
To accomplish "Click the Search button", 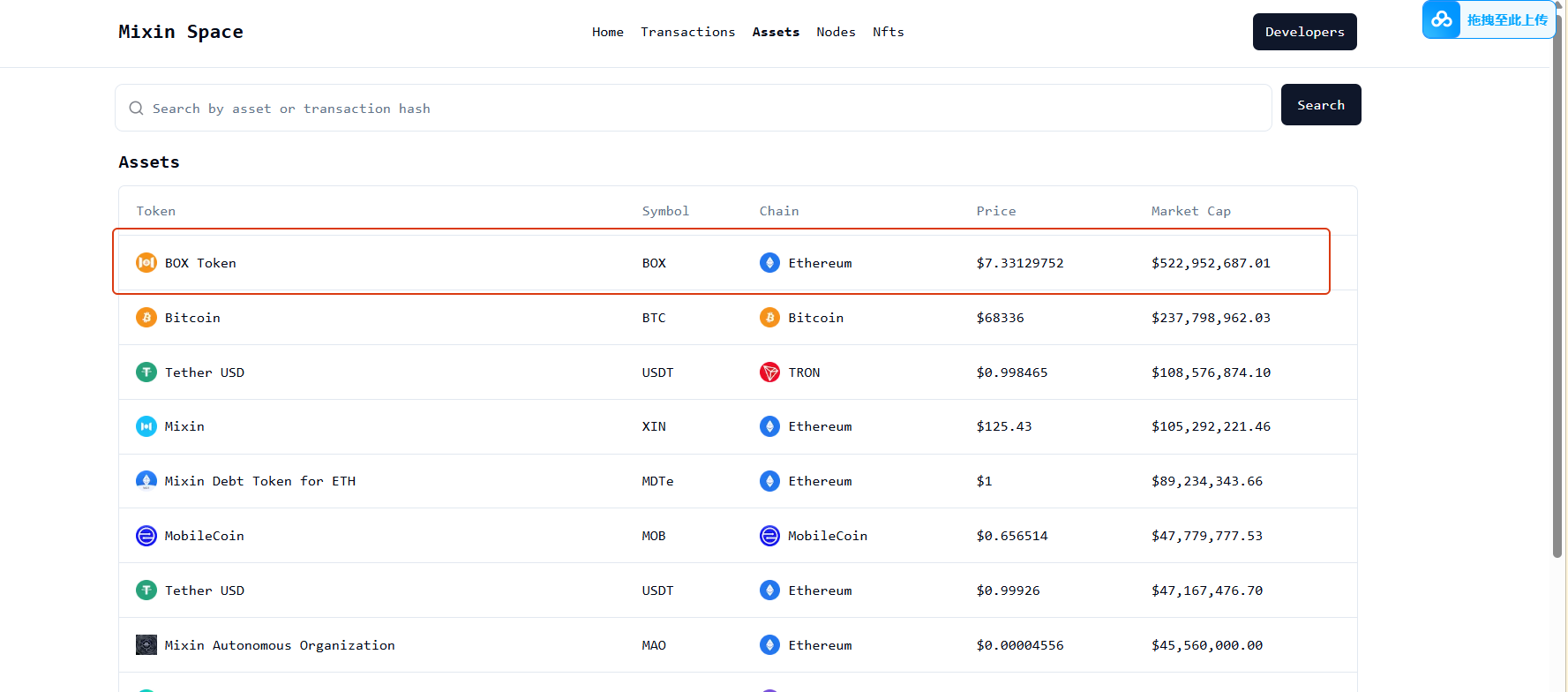I will [x=1321, y=104].
